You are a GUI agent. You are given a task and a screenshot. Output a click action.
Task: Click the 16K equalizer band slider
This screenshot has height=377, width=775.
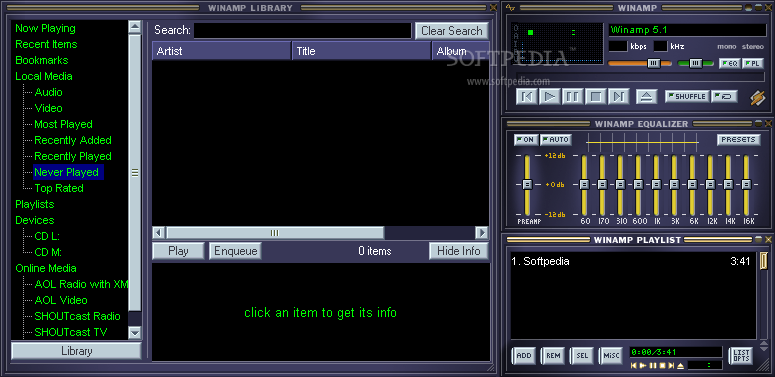(746, 184)
